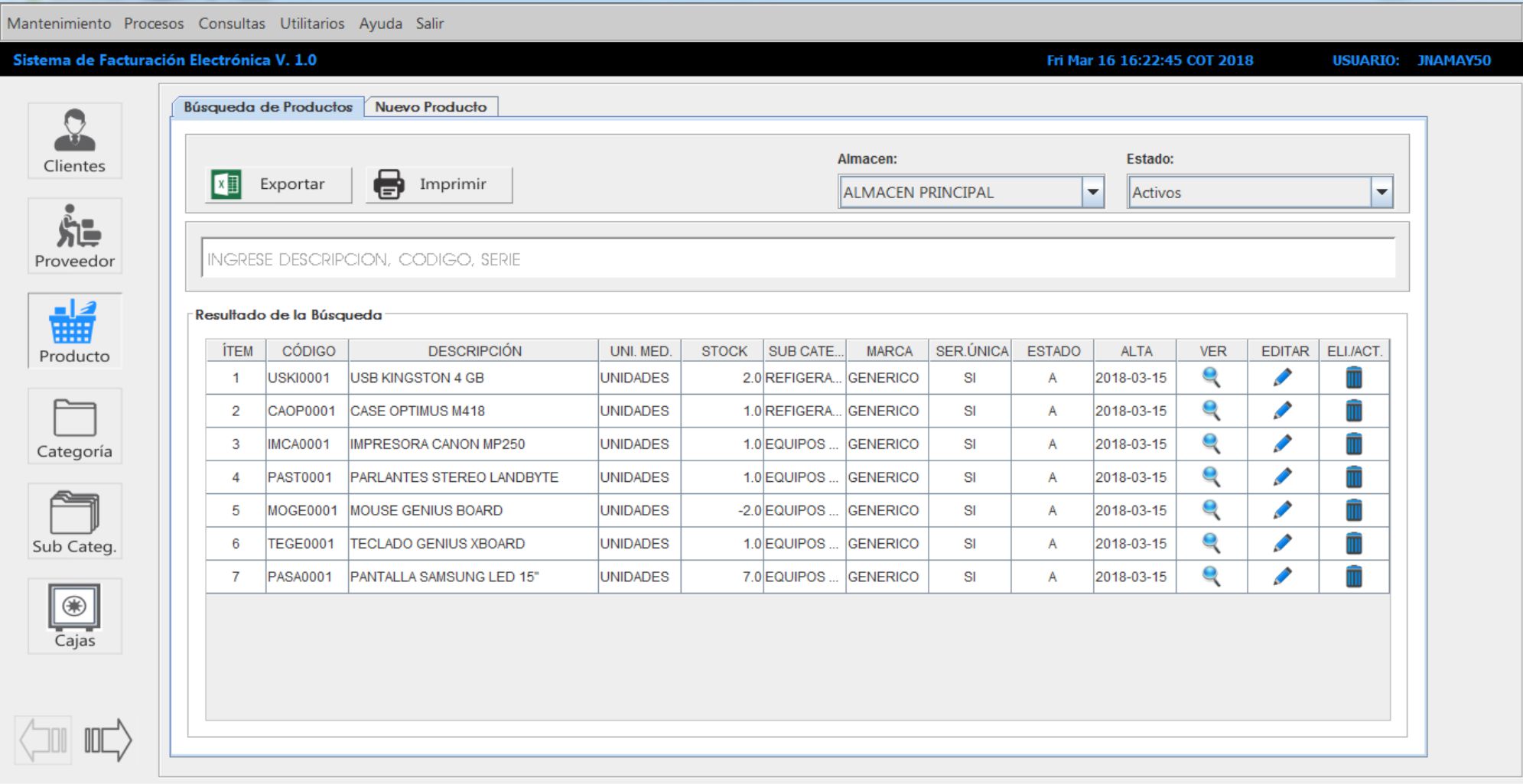Open the Mantenimiento menu
This screenshot has width=1523, height=784.
59,24
